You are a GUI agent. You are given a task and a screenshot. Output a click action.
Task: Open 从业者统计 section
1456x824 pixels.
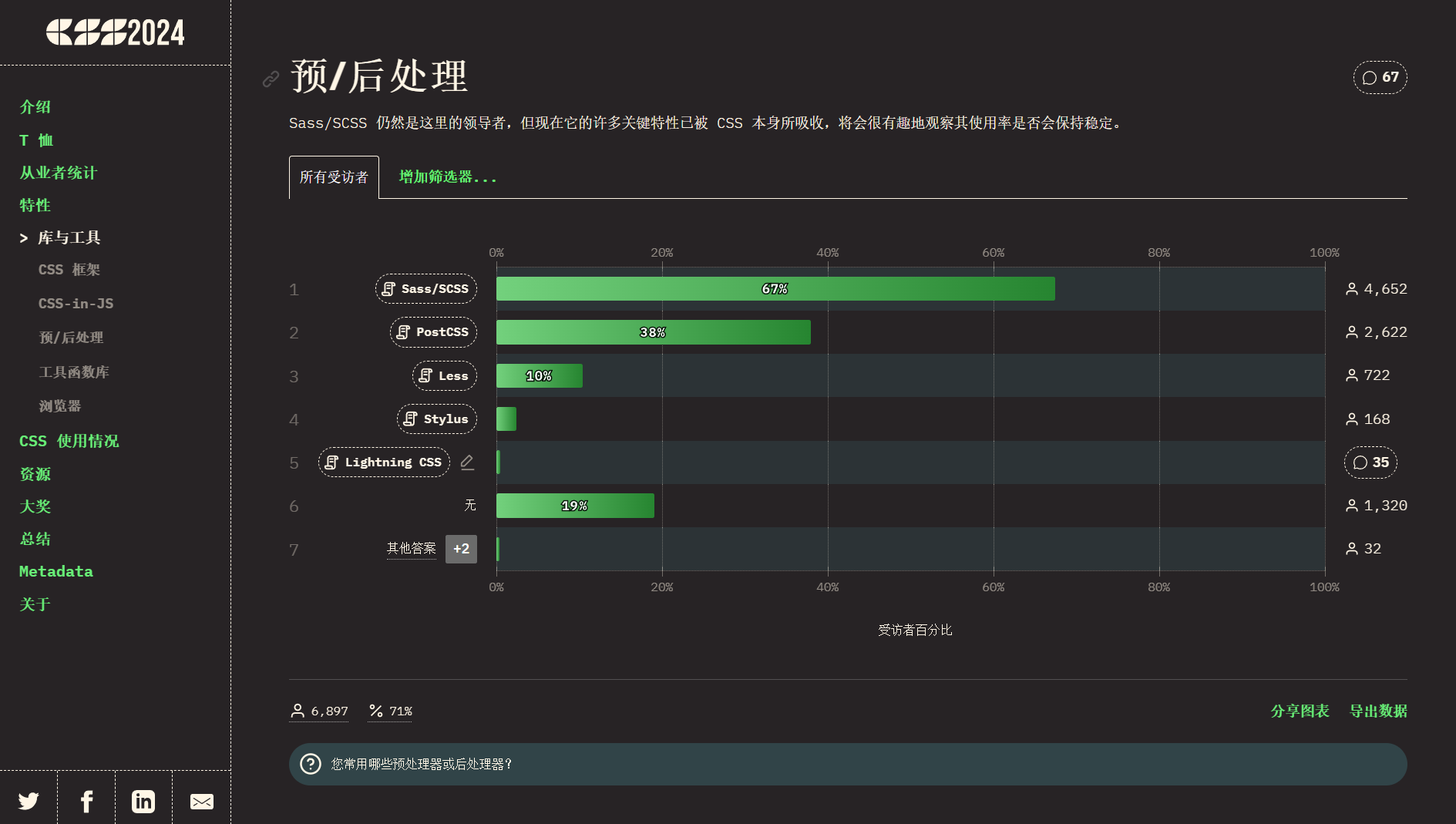(59, 173)
